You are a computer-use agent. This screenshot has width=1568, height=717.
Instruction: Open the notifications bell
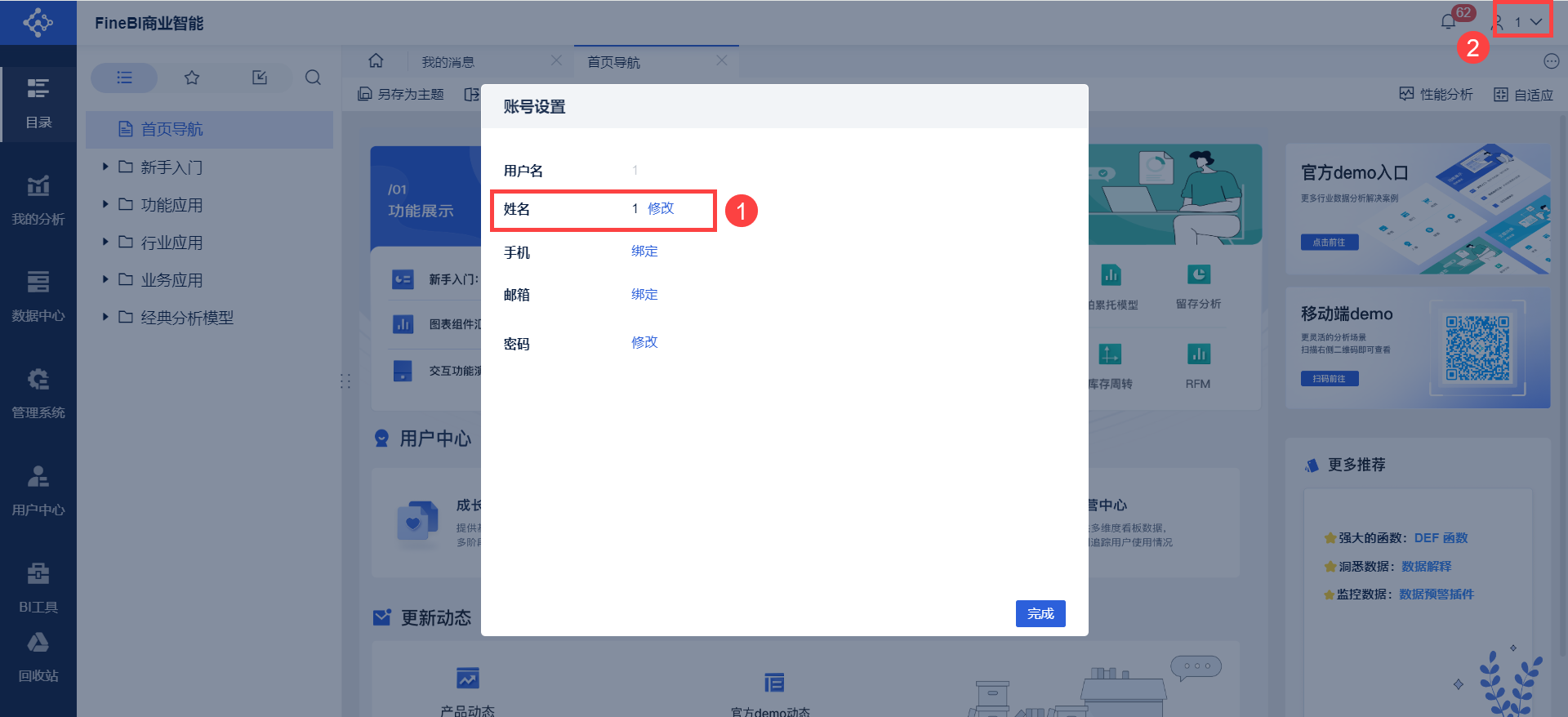coord(1449,22)
